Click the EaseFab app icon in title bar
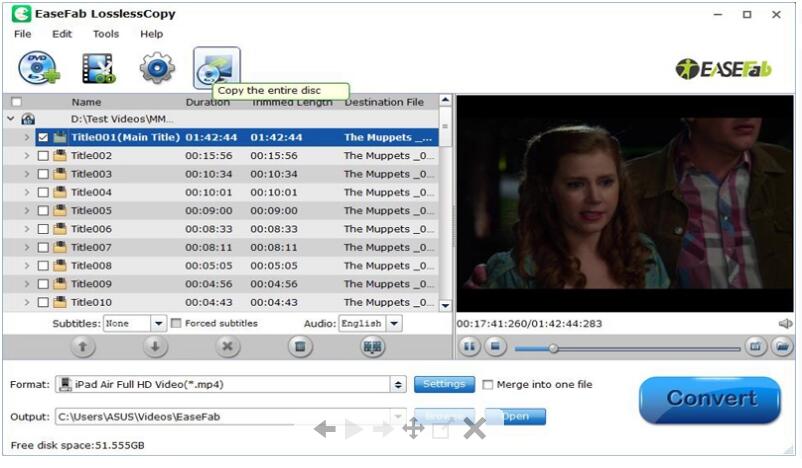Image resolution: width=802 pixels, height=468 pixels. pos(21,14)
